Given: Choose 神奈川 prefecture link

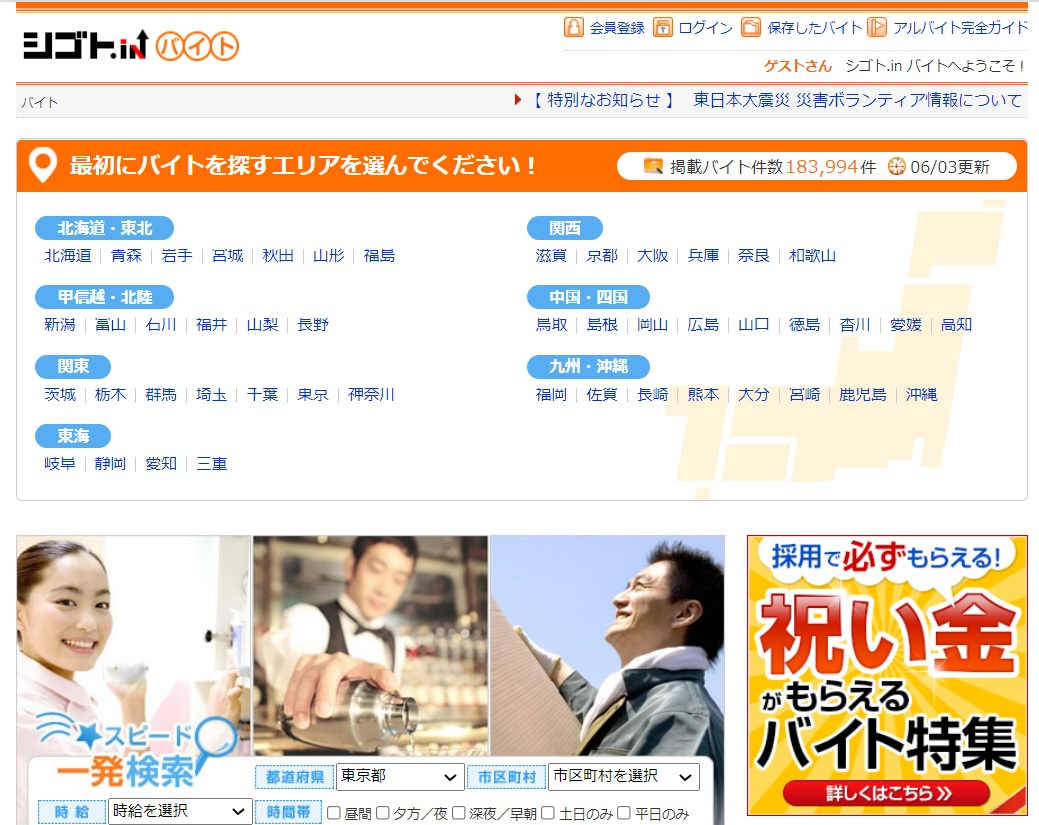Looking at the screenshot, I should tap(372, 395).
